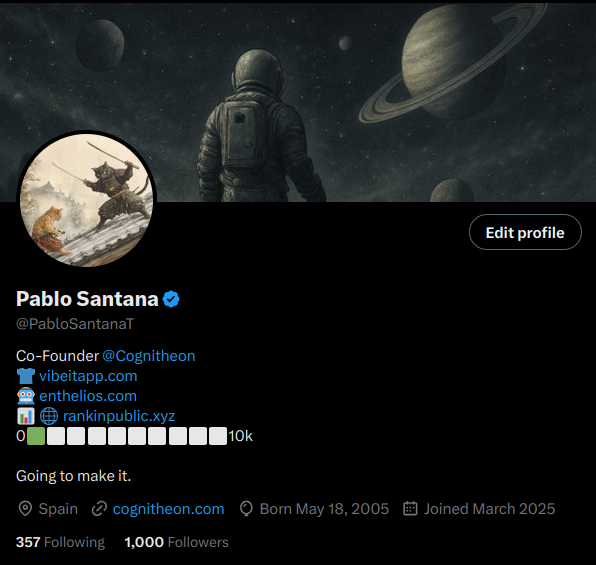The width and height of the screenshot is (596, 565).
Task: Click the t-shirt emoji icon
Action: pos(26,376)
